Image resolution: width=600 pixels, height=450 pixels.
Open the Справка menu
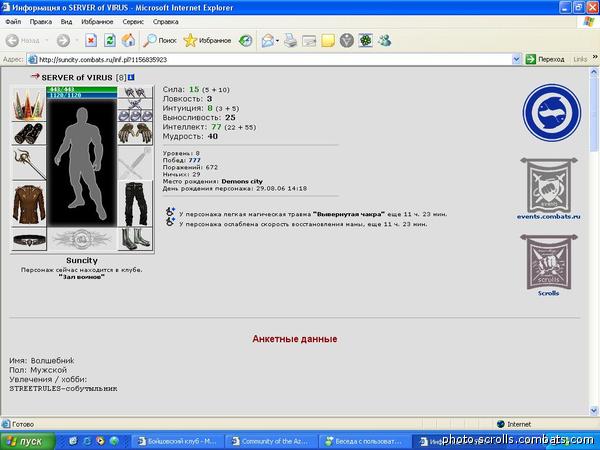click(x=166, y=22)
